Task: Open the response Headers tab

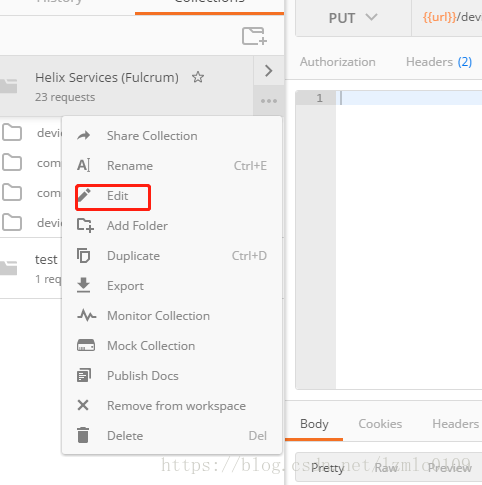Action: [455, 424]
